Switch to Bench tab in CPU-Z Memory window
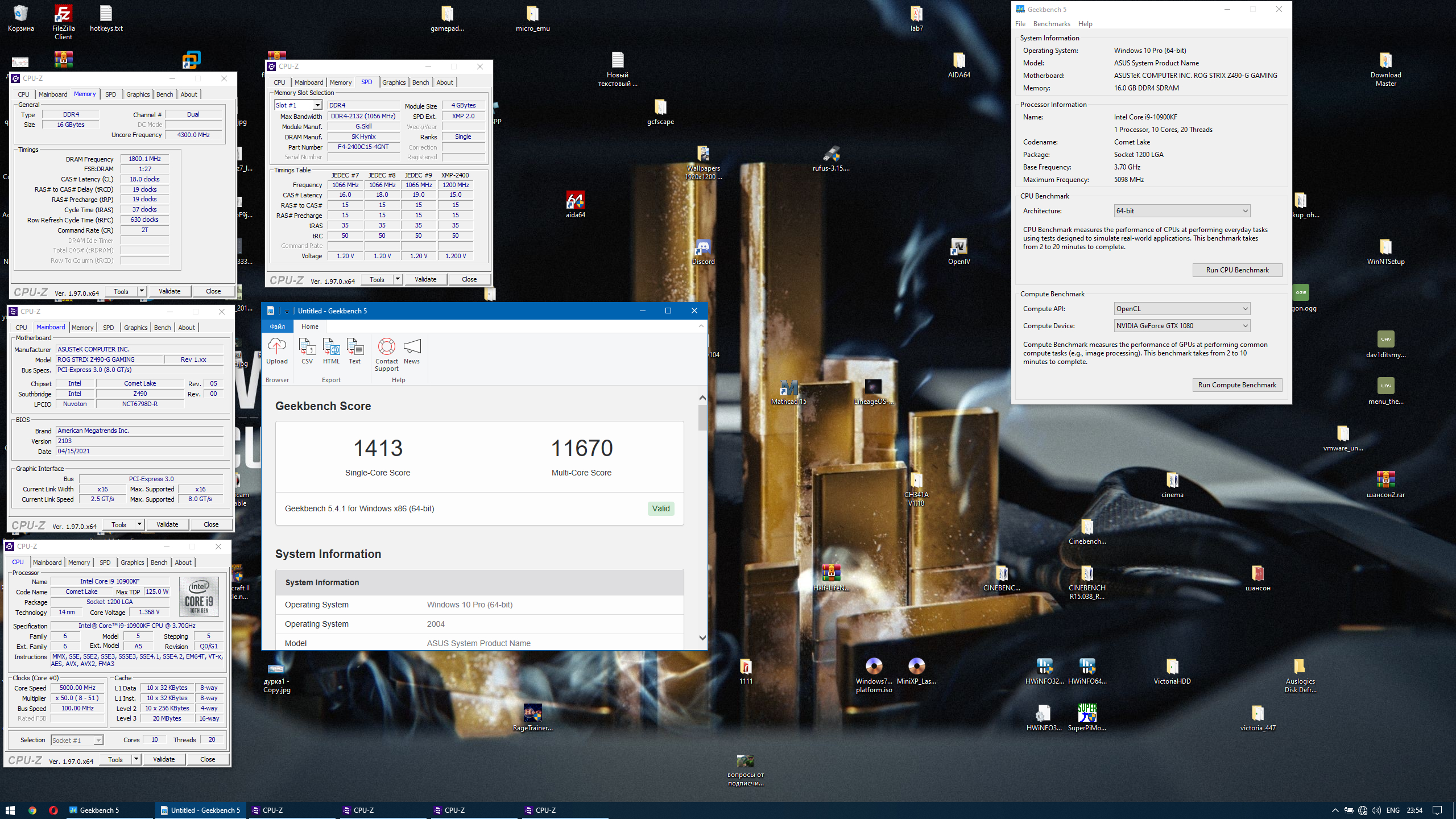The height and width of the screenshot is (819, 1456). coord(164,94)
